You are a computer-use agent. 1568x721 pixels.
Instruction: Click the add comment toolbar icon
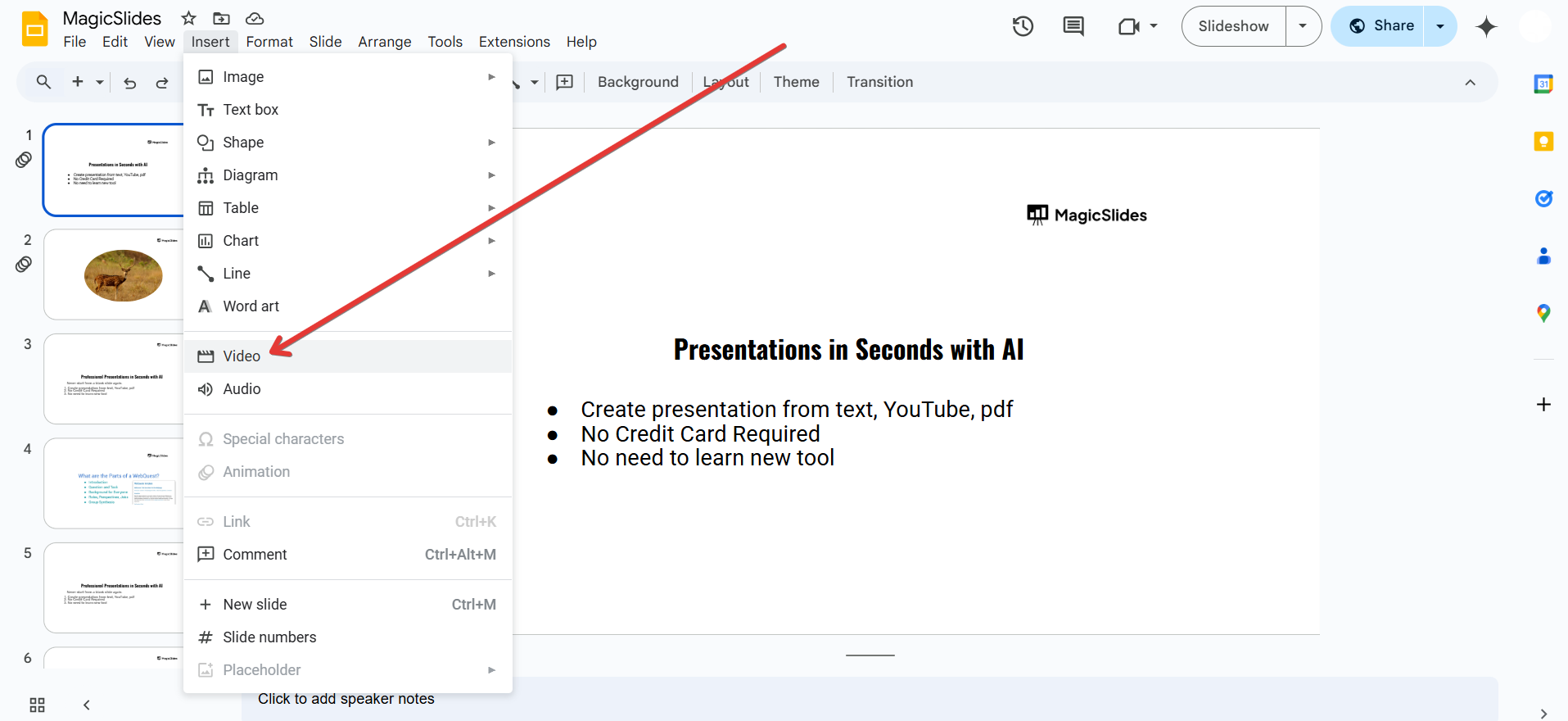[564, 82]
